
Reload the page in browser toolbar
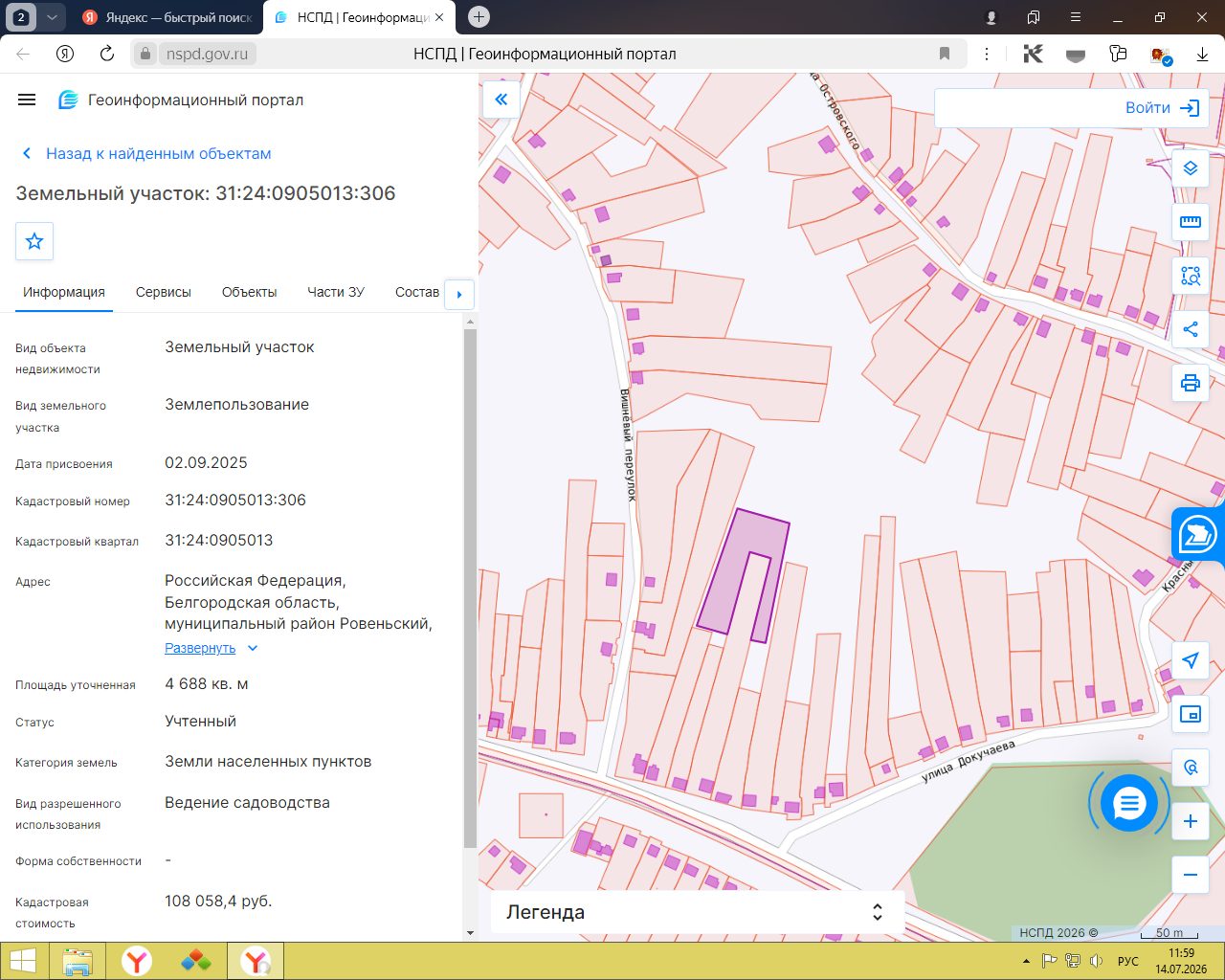tap(107, 54)
